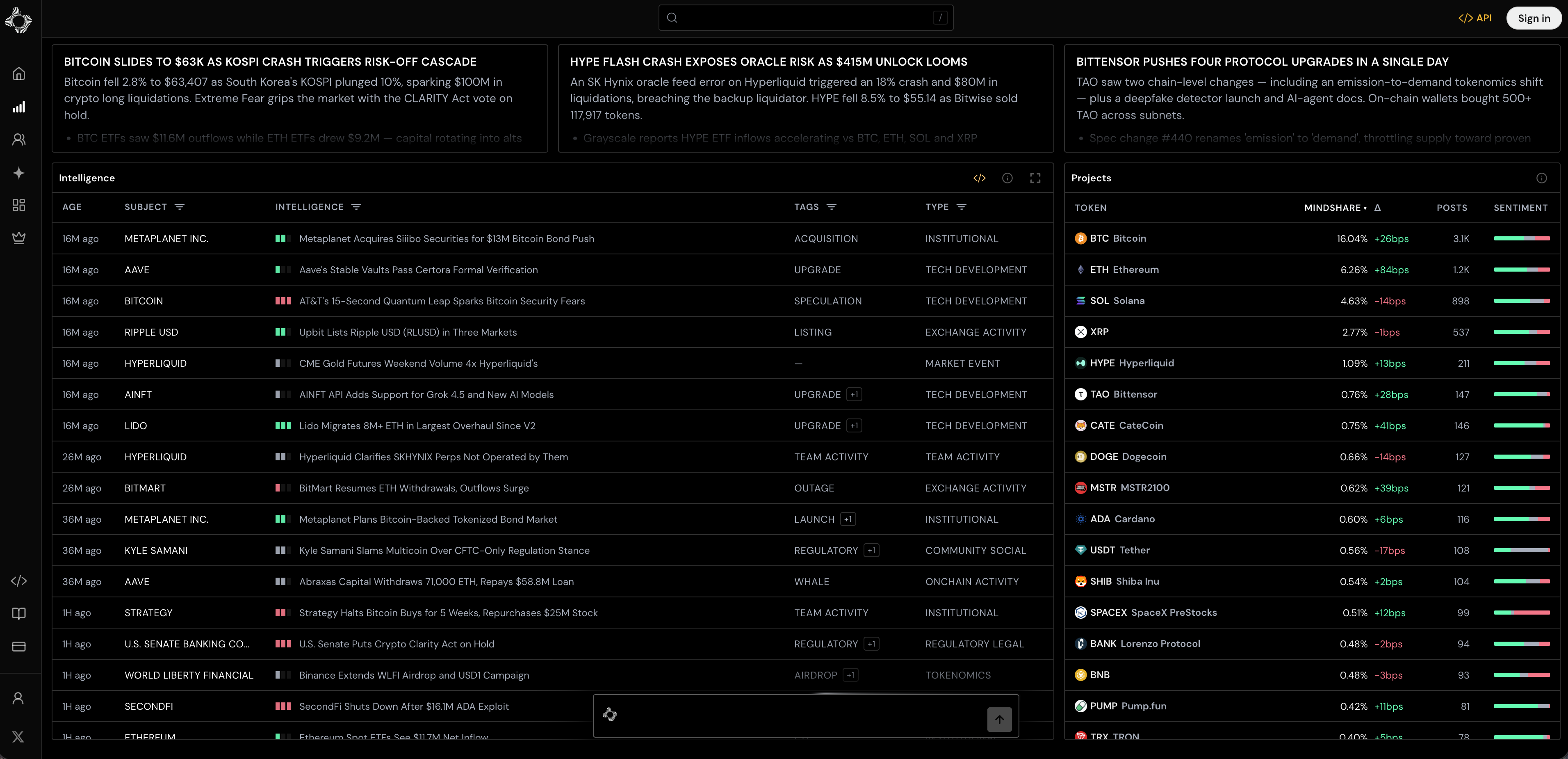Select the 'TAO Bittensor' token row name
Image resolution: width=1568 pixels, height=759 pixels.
coord(1124,395)
